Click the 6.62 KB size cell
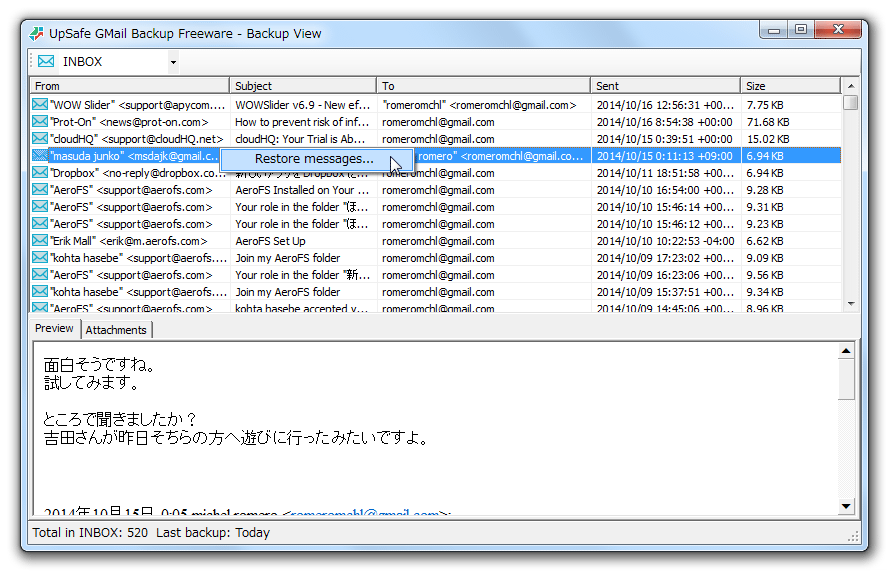The image size is (890, 575). coord(765,241)
